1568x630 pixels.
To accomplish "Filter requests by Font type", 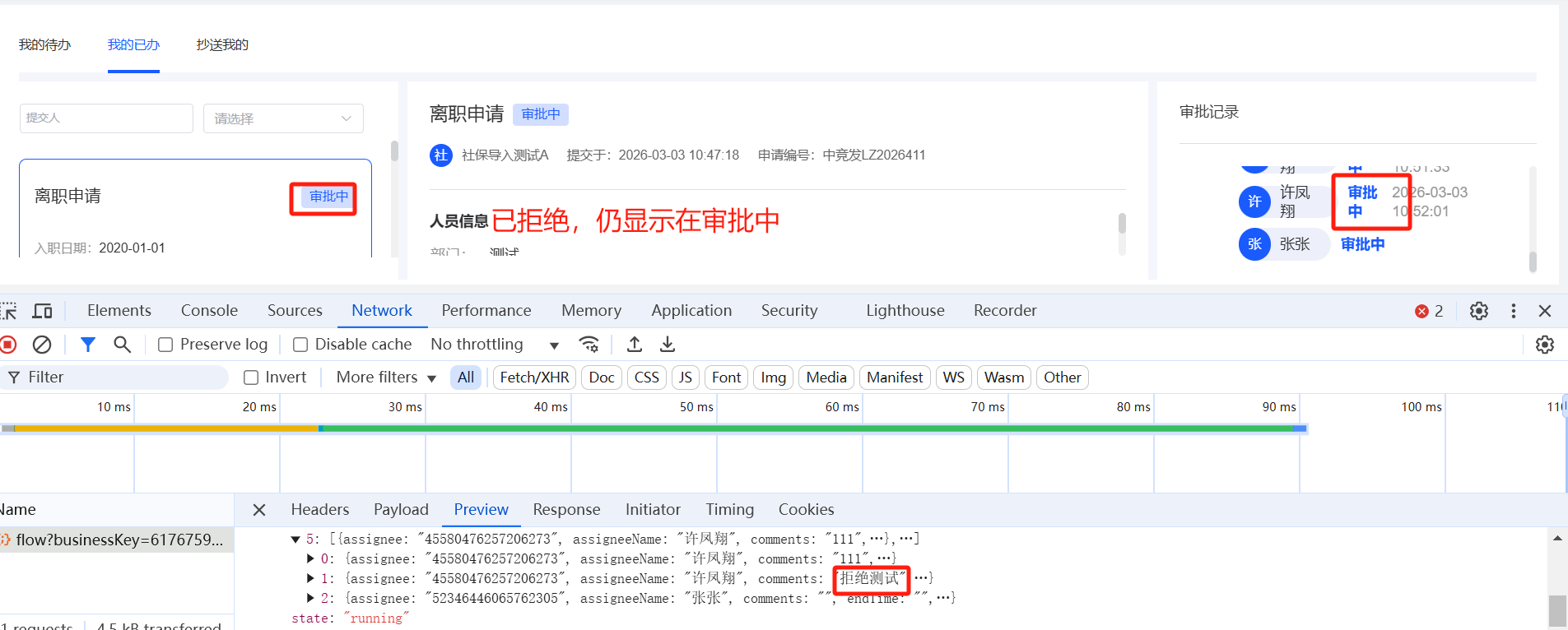I will (x=727, y=378).
